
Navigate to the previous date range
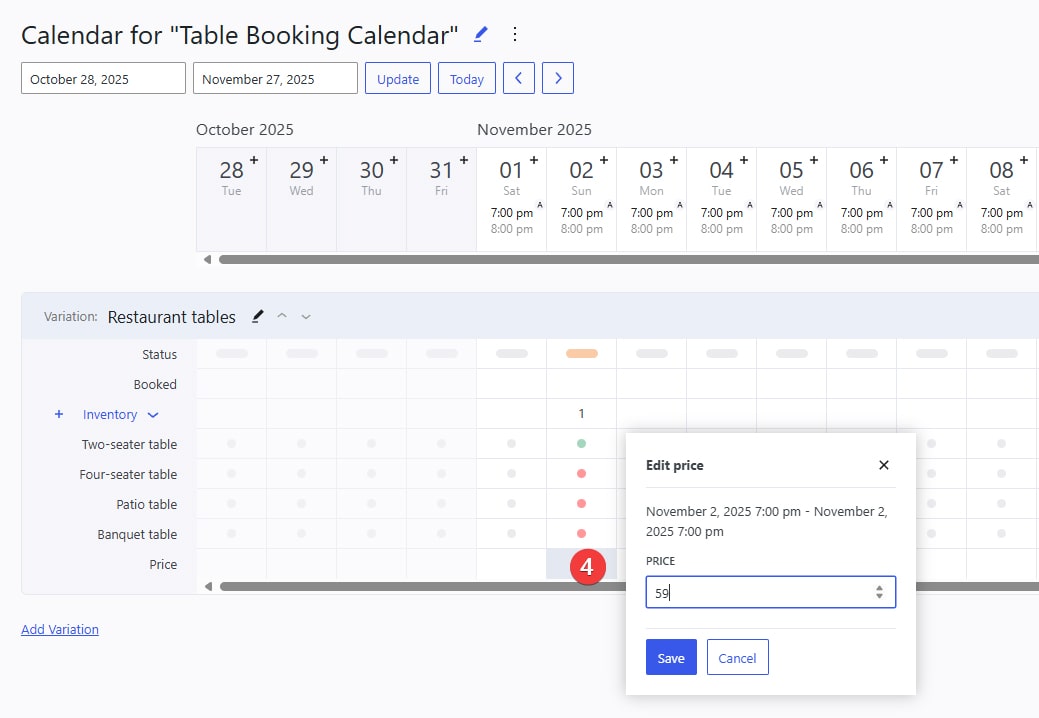pos(518,77)
